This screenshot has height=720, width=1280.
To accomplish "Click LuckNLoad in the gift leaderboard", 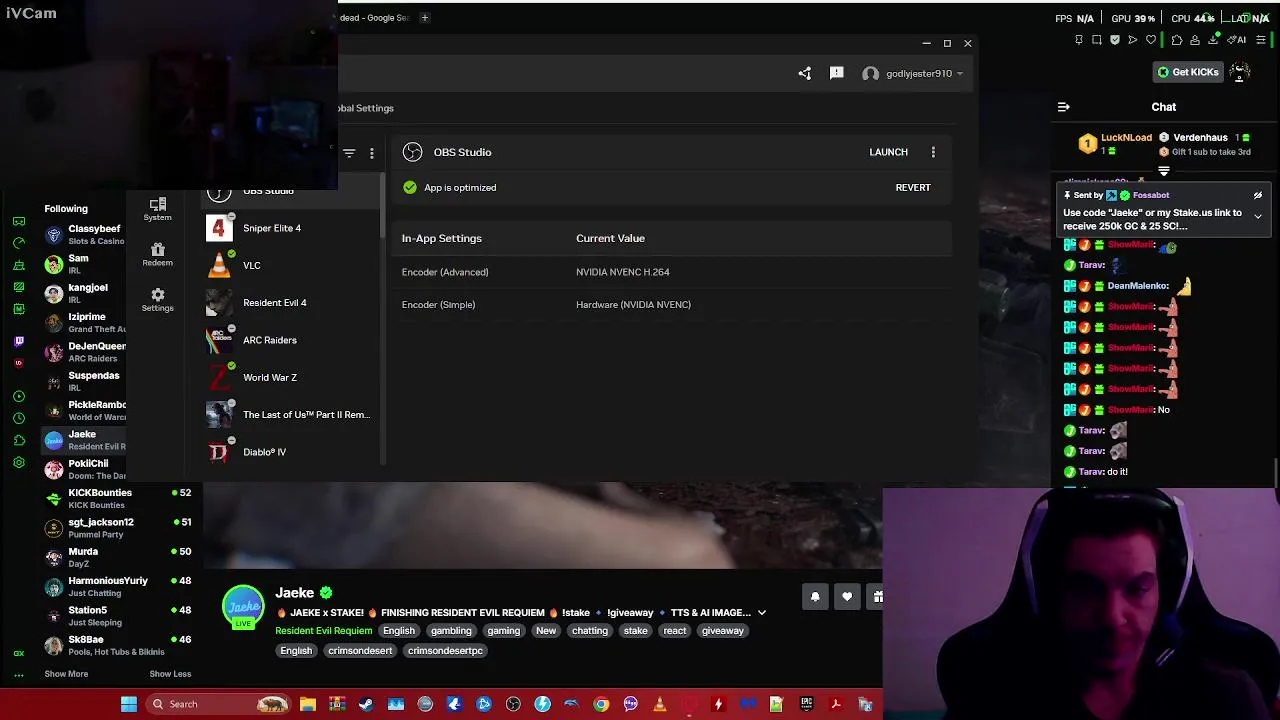I will (x=1126, y=138).
